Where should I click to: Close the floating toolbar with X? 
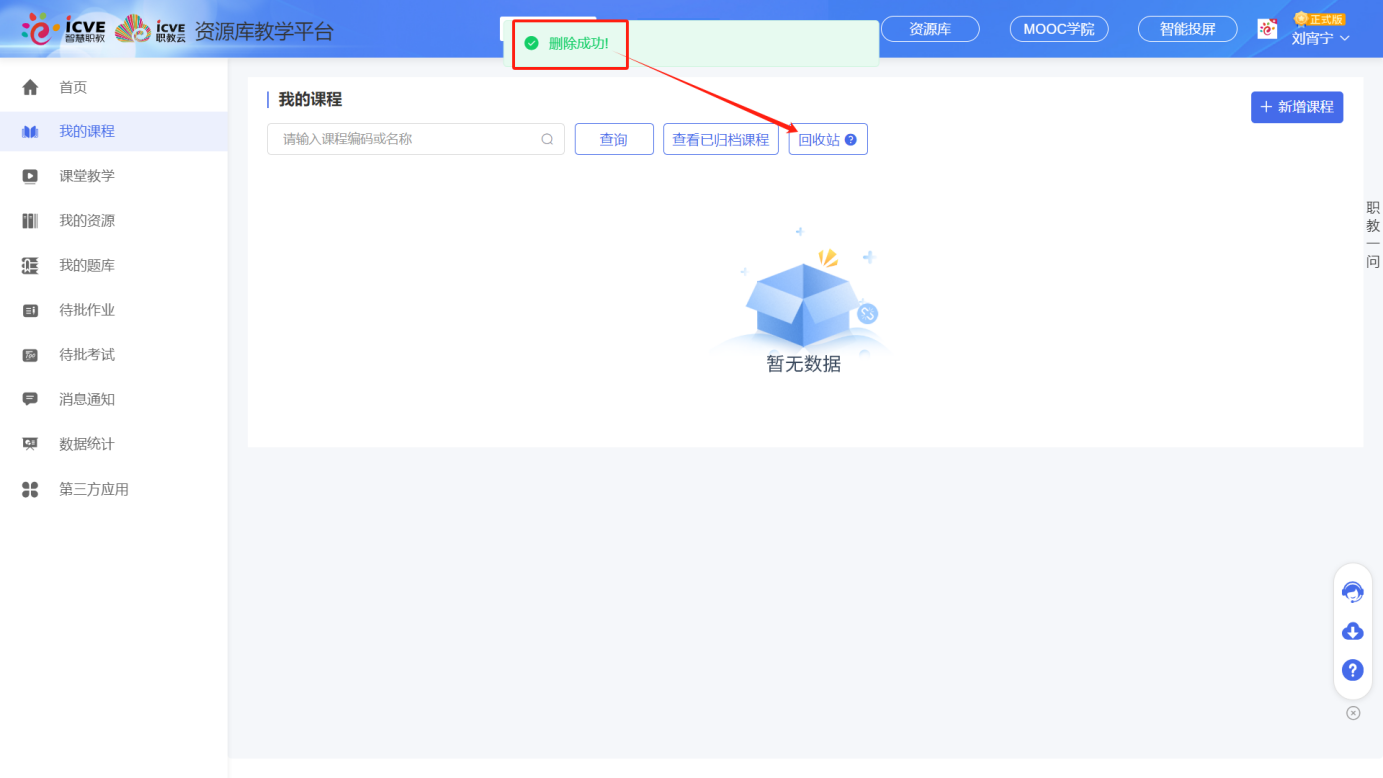(x=1353, y=713)
